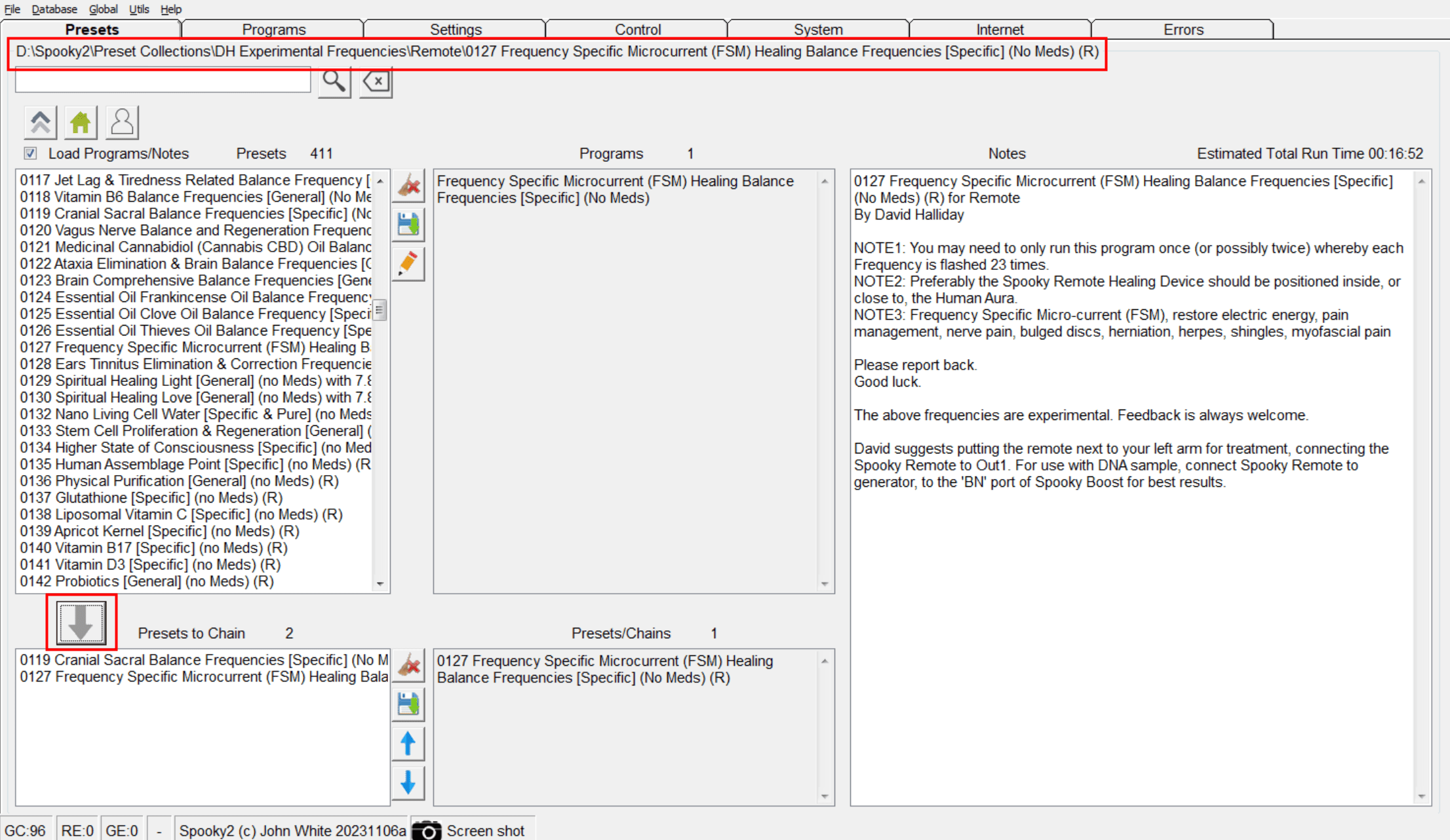Click the Screen shot button
This screenshot has width=1450, height=840.
(472, 830)
